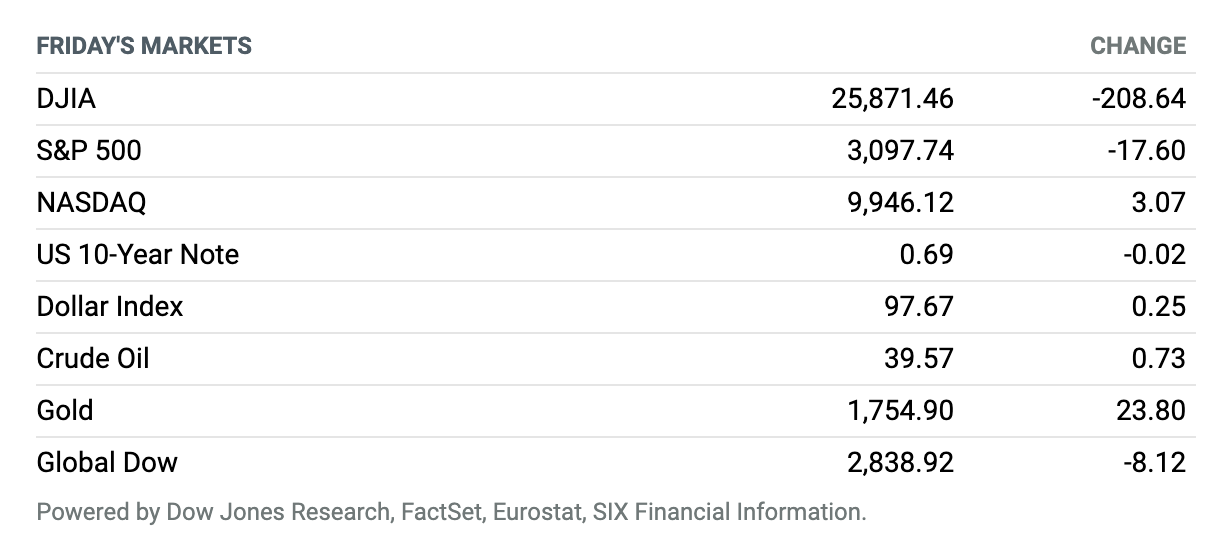This screenshot has width=1222, height=554.
Task: Click the DJIA row label
Action: point(66,98)
